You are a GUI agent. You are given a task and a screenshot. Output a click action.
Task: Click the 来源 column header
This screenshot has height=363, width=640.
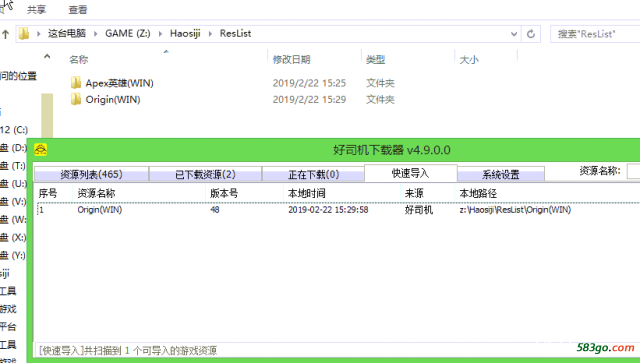tap(414, 193)
